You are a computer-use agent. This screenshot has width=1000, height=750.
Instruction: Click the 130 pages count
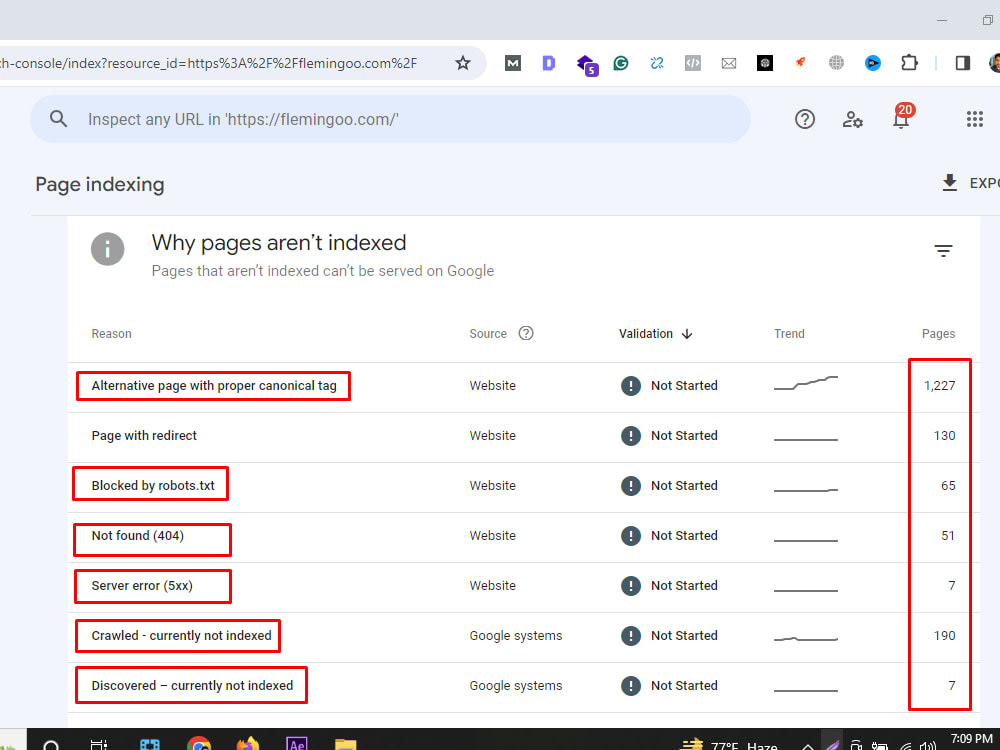tap(945, 436)
